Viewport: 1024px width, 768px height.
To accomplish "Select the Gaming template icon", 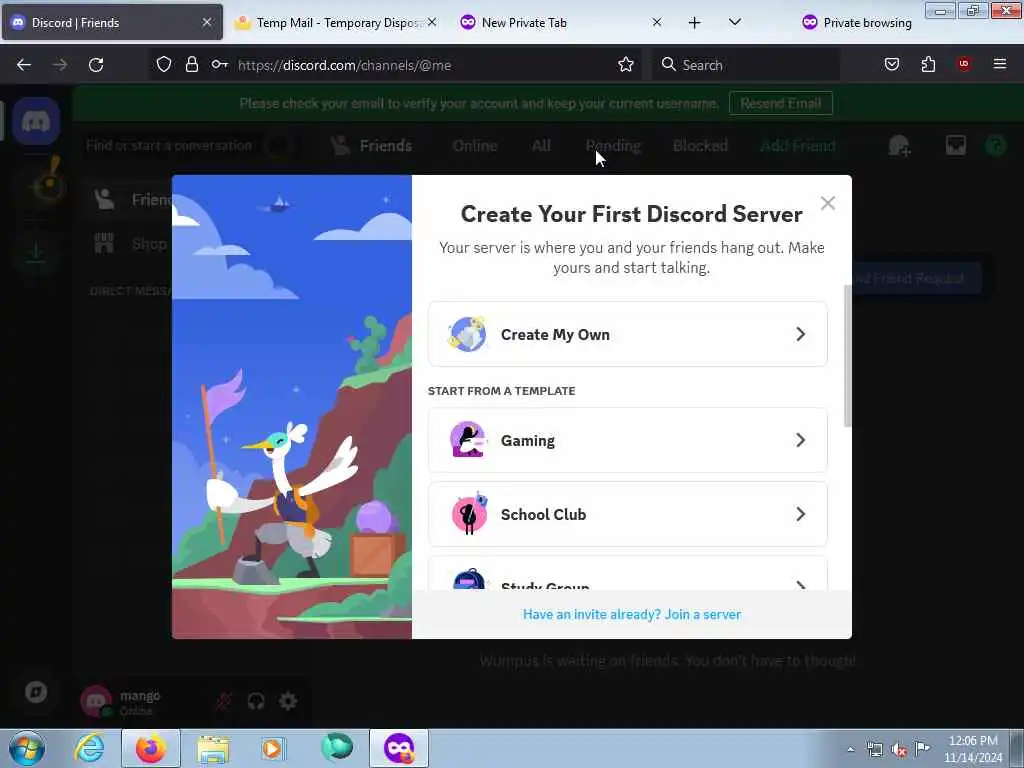I will pyautogui.click(x=468, y=440).
